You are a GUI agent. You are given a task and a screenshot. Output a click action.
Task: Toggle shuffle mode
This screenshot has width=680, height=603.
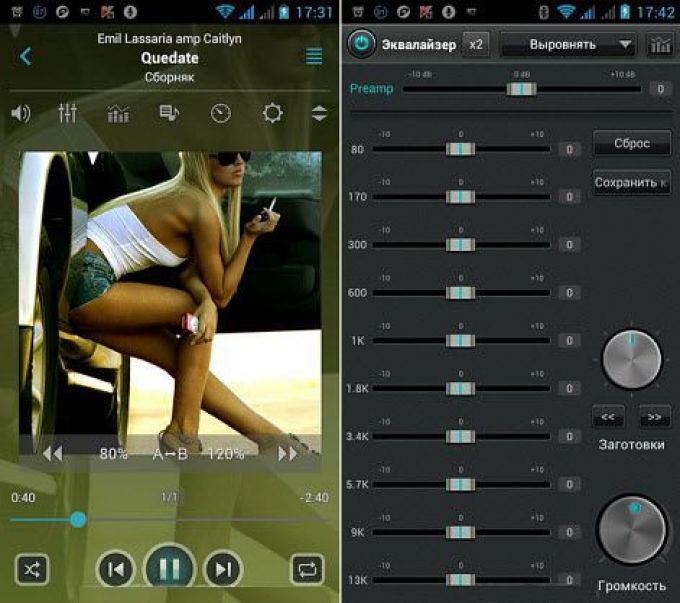point(32,570)
